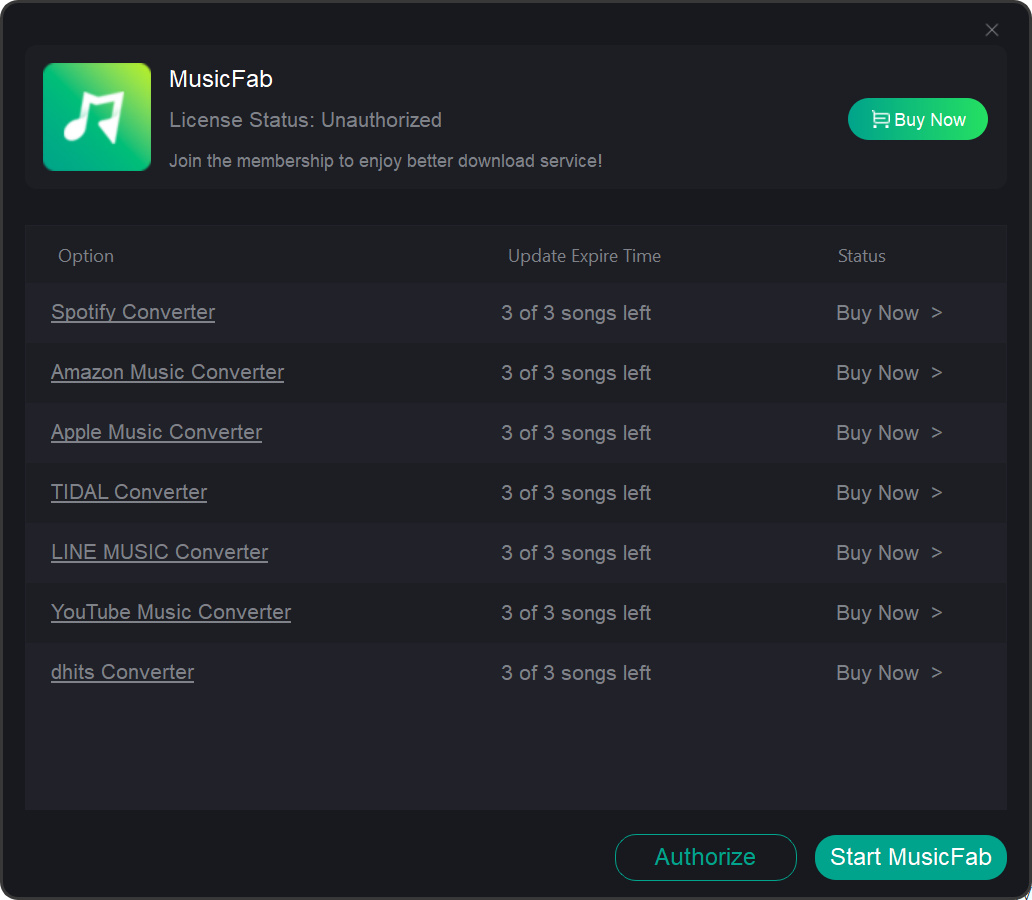The width and height of the screenshot is (1032, 900).
Task: Click songs left text in dhits row
Action: (x=576, y=672)
